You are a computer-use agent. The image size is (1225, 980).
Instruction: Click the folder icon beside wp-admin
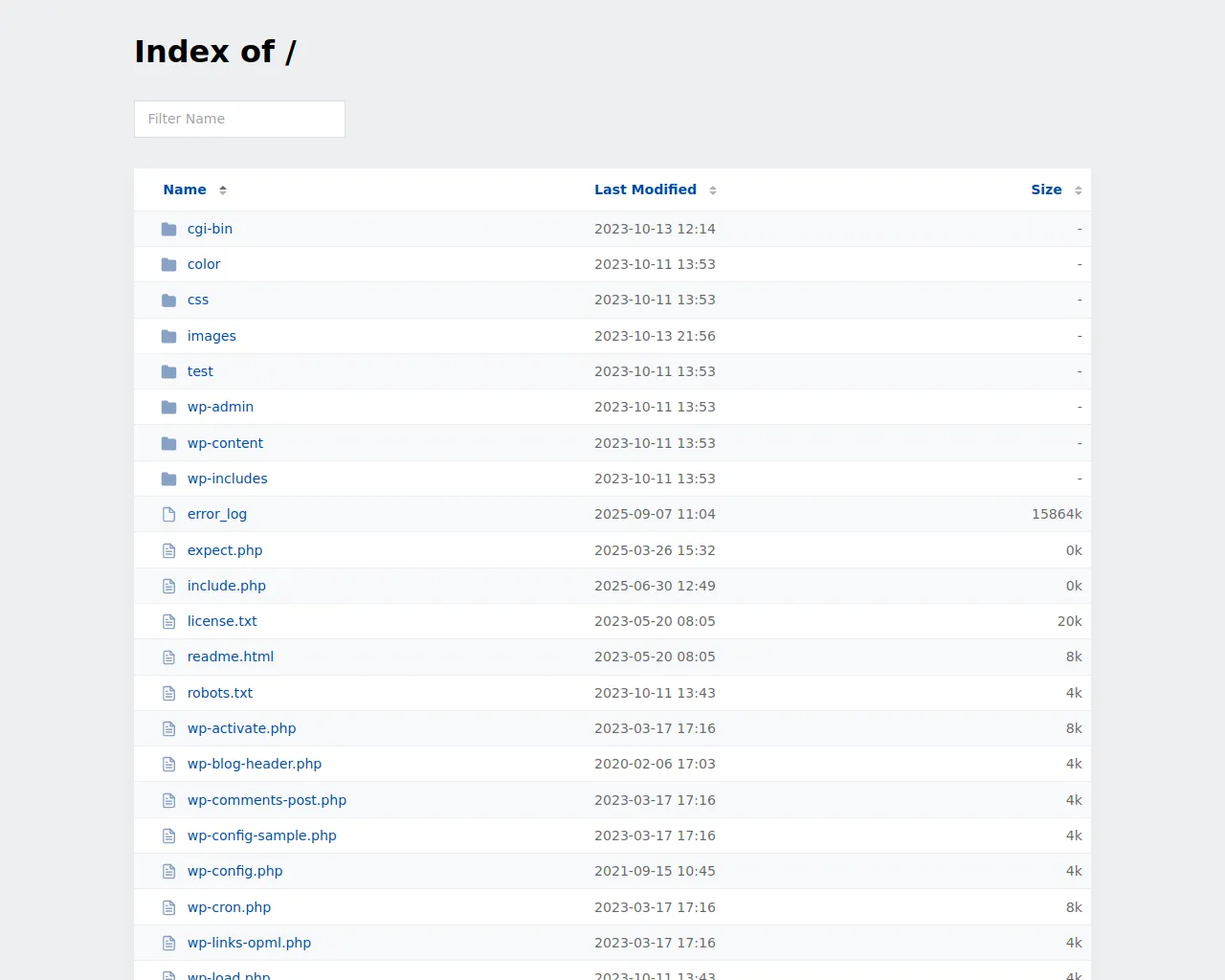[x=169, y=408]
